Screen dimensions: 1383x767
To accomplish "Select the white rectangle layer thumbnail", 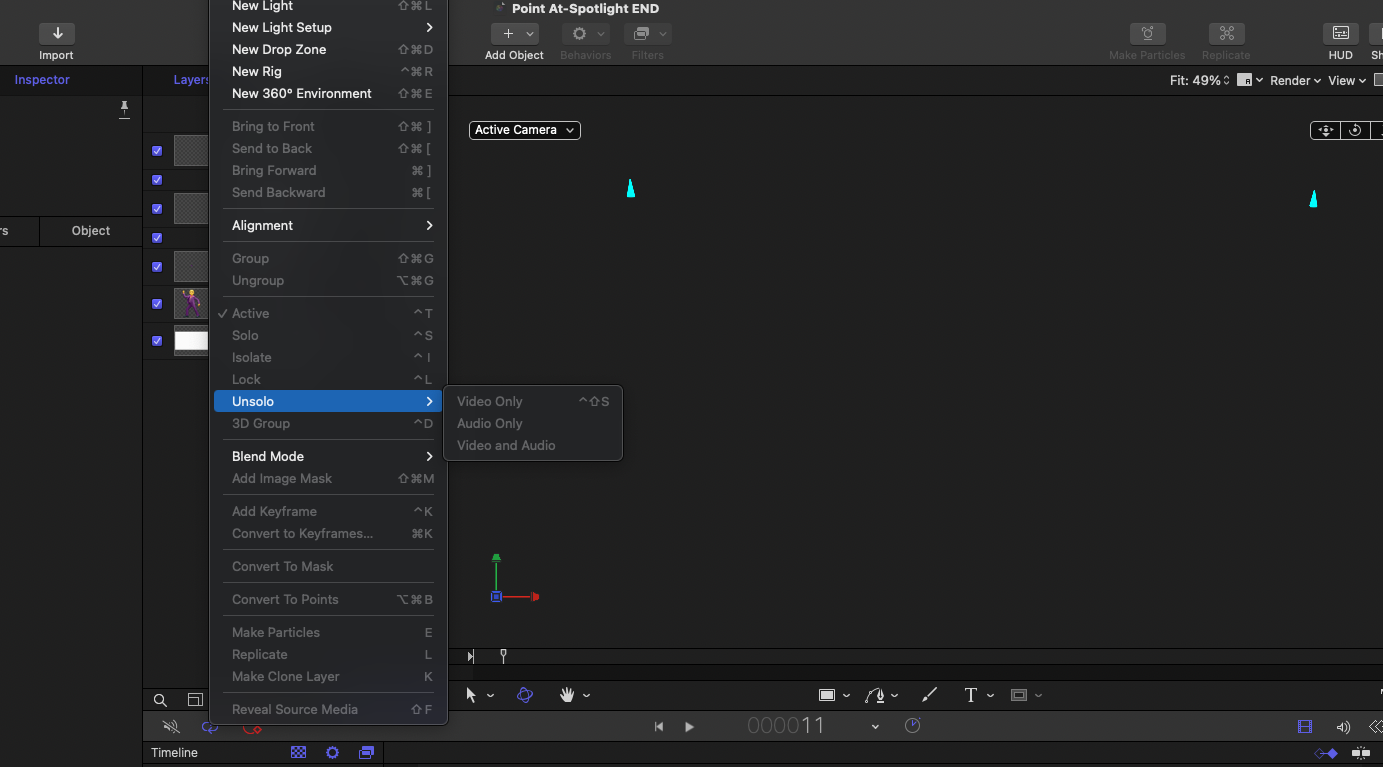I will [191, 341].
